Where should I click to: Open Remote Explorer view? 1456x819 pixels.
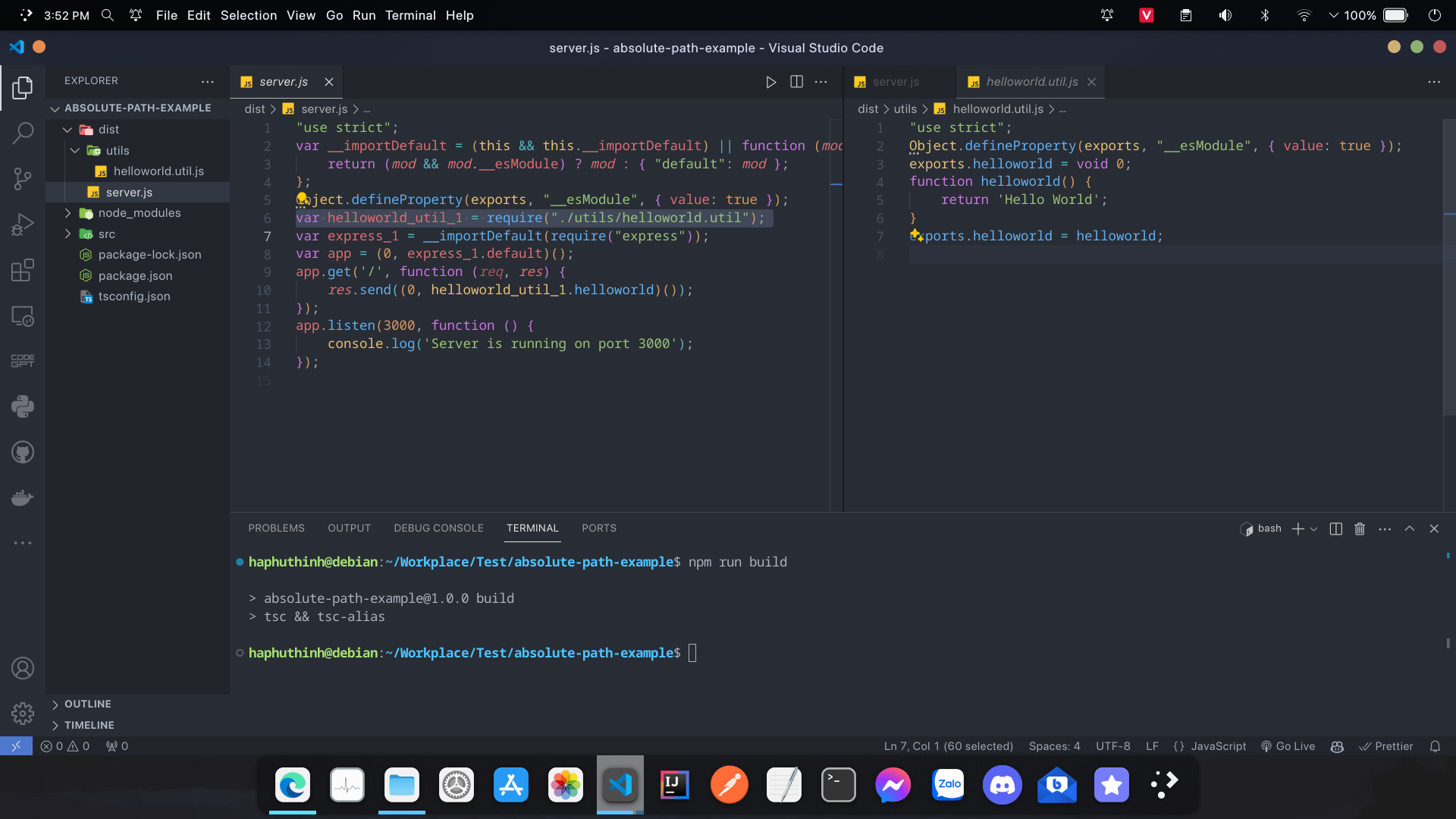(23, 315)
